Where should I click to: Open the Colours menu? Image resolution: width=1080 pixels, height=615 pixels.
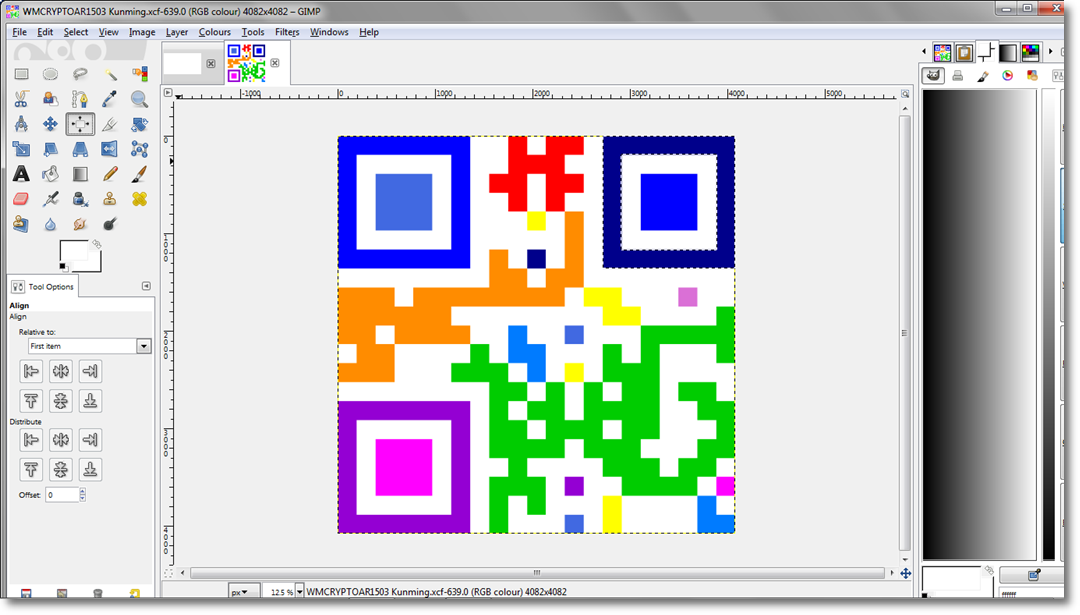click(214, 32)
